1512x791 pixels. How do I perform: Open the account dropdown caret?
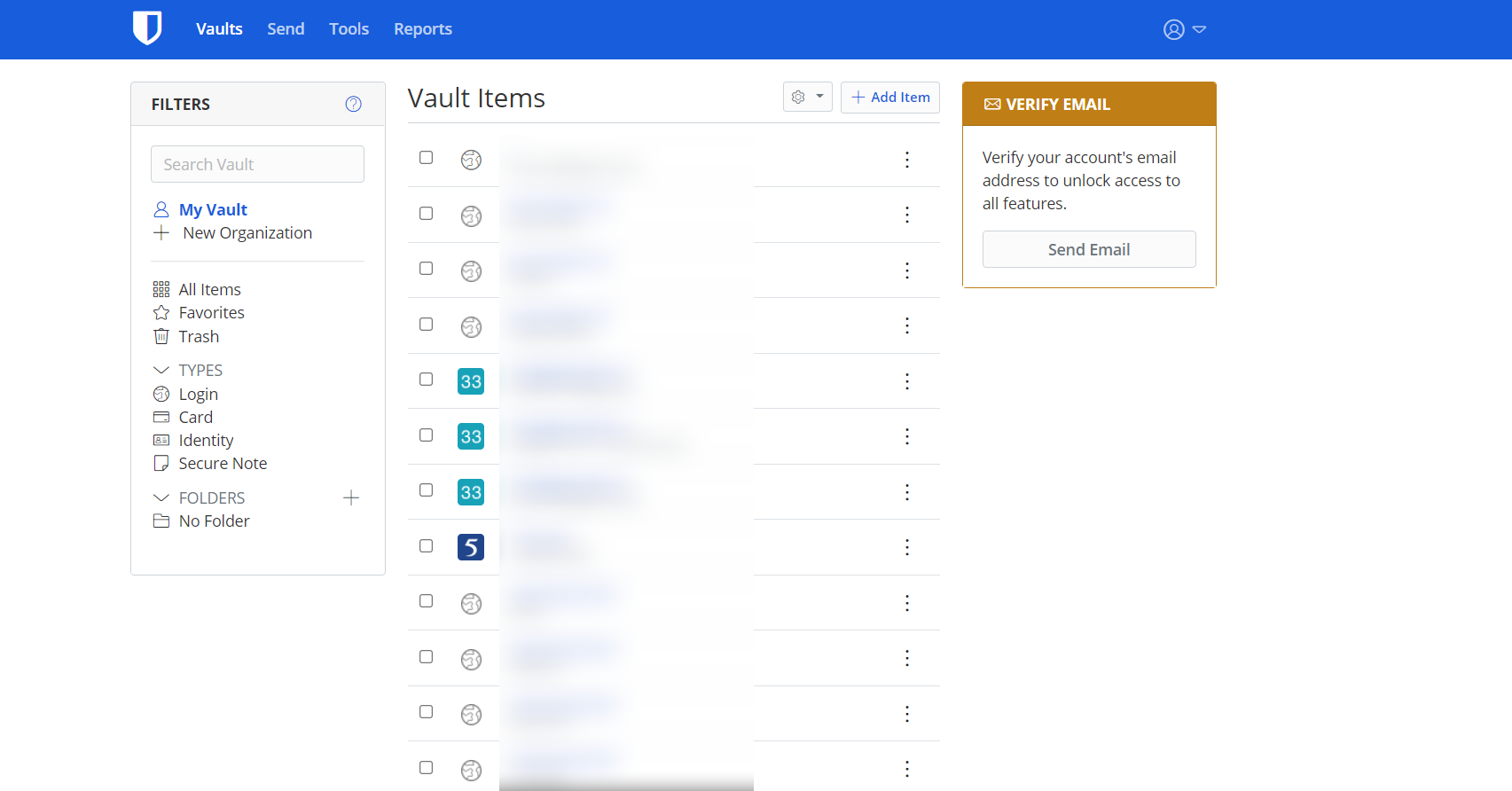point(1199,29)
